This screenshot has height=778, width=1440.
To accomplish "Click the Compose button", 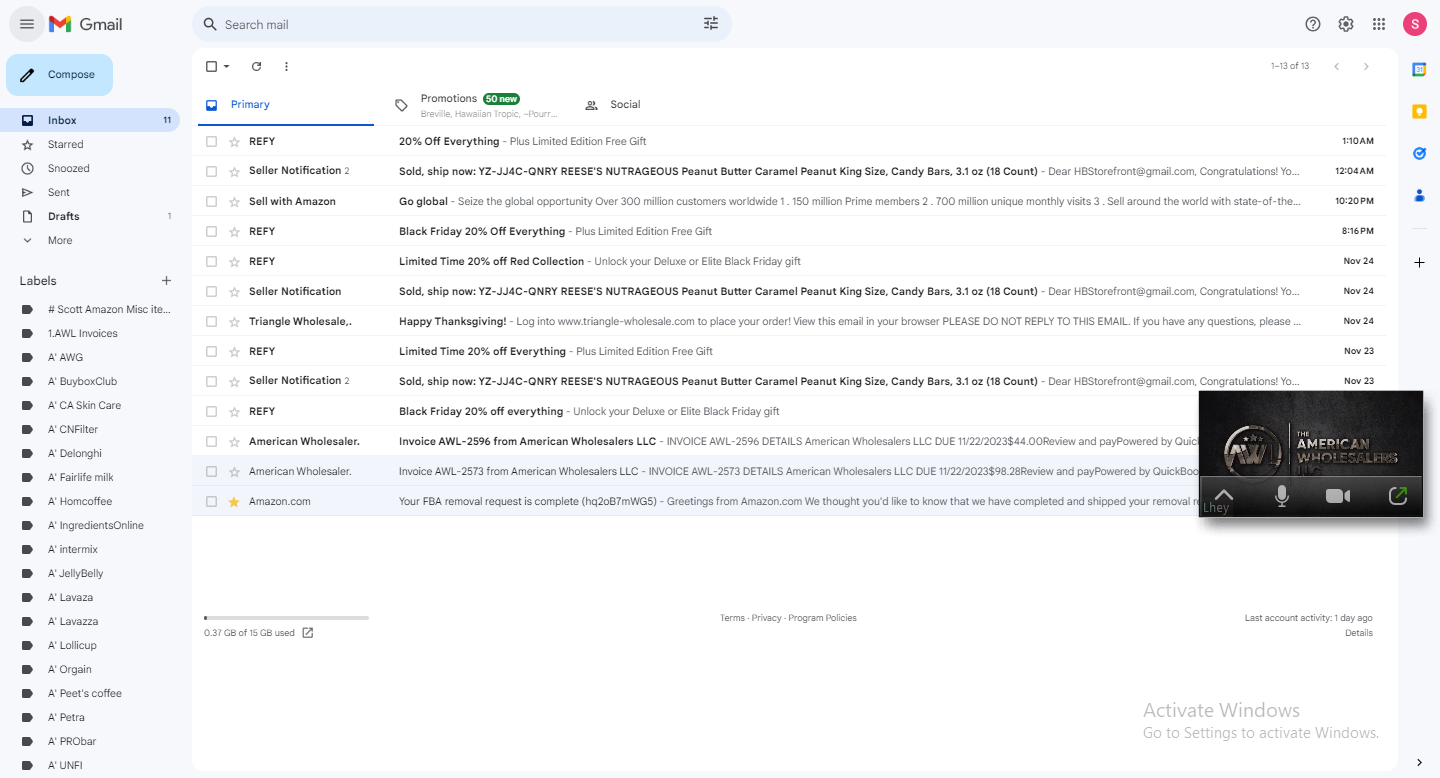I will point(59,75).
